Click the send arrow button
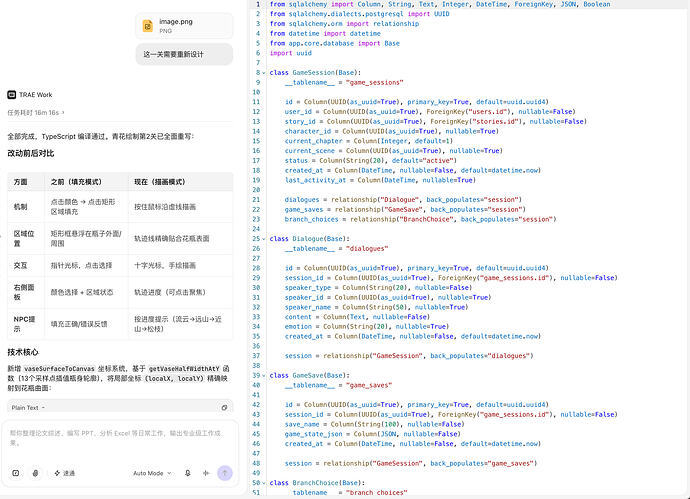The width and height of the screenshot is (690, 499). click(x=225, y=473)
